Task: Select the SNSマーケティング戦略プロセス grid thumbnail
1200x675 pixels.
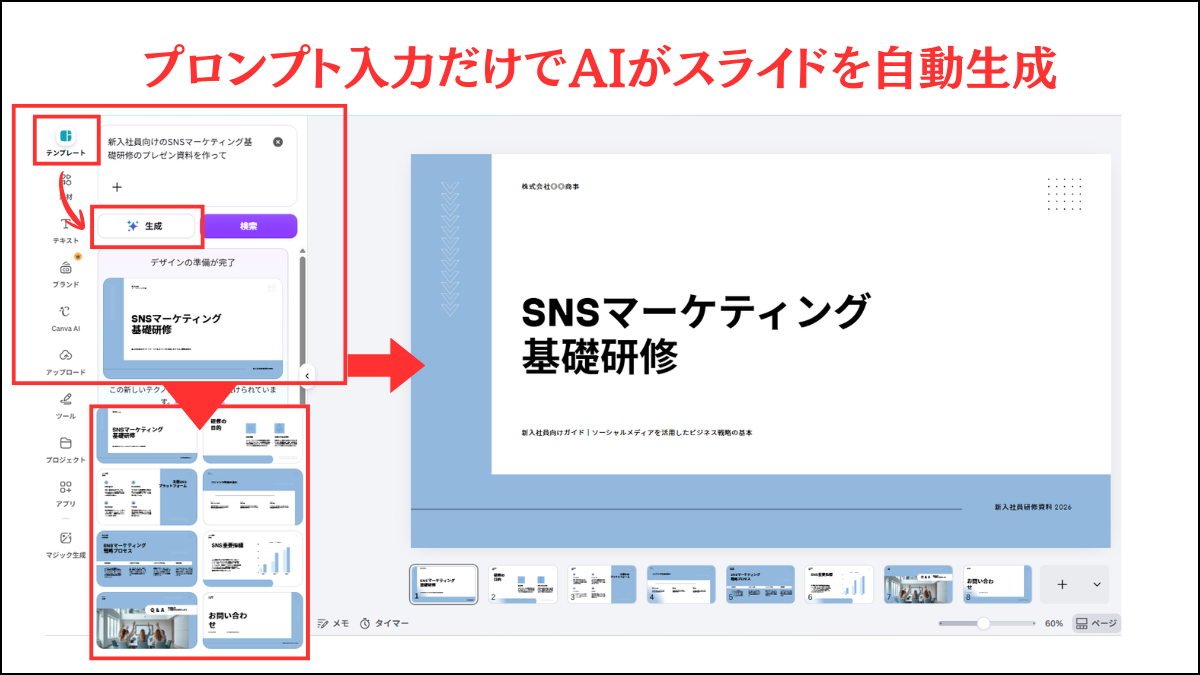Action: (147, 558)
